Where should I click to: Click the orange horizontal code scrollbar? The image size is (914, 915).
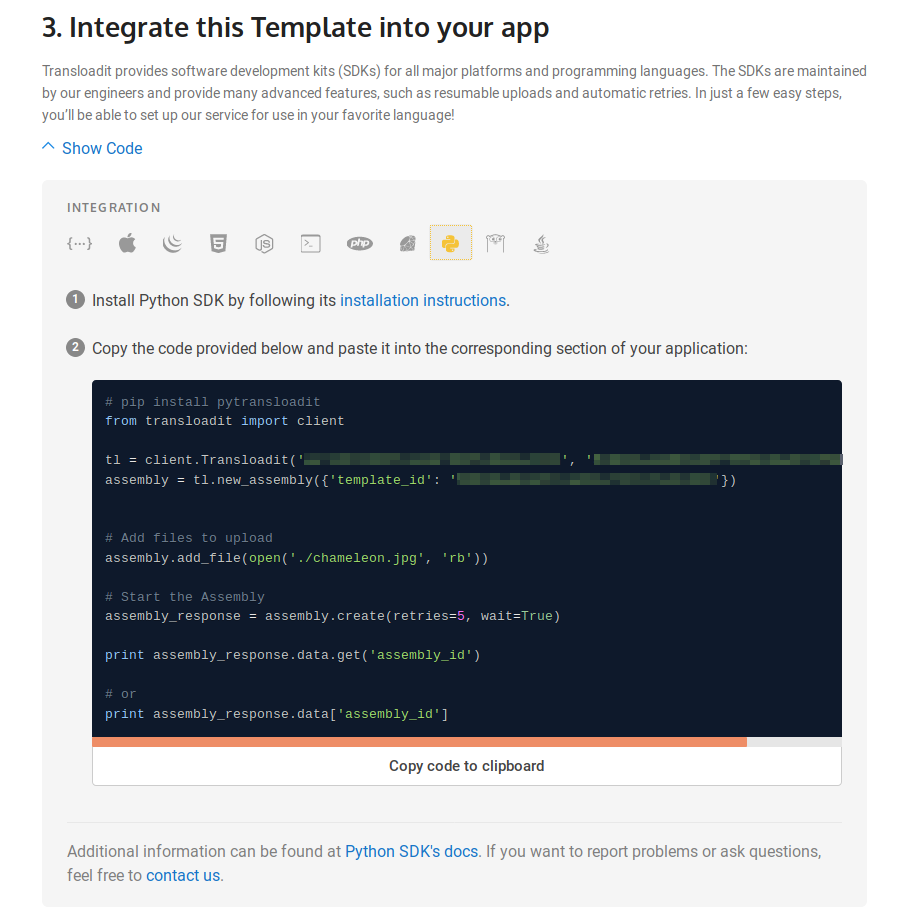(419, 742)
